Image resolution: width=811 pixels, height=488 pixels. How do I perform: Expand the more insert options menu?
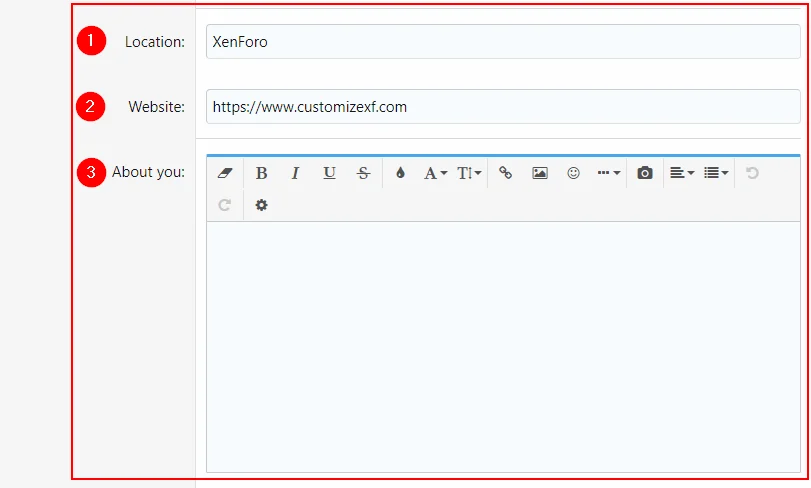(x=608, y=173)
